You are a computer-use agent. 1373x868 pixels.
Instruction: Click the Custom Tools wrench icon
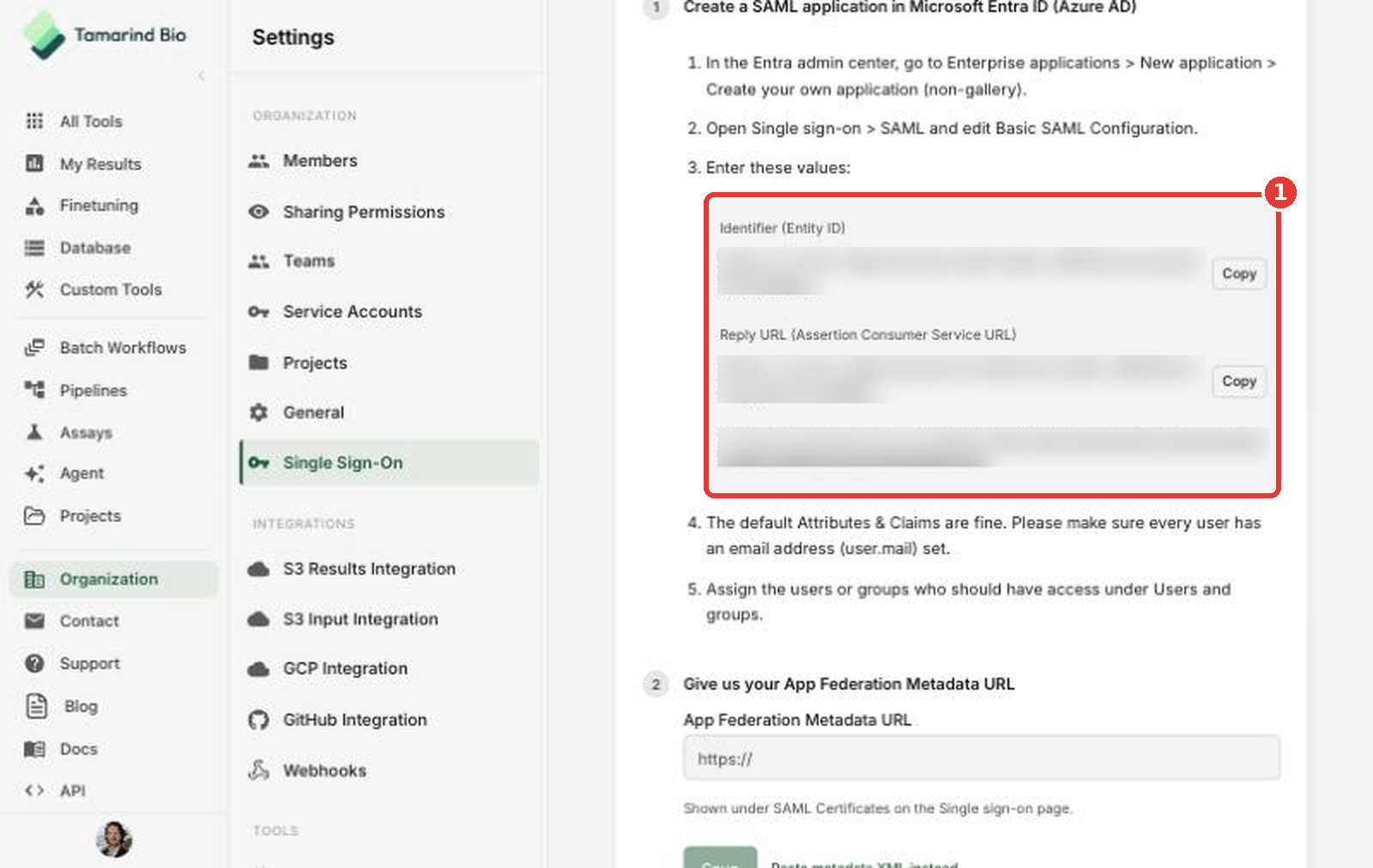34,290
